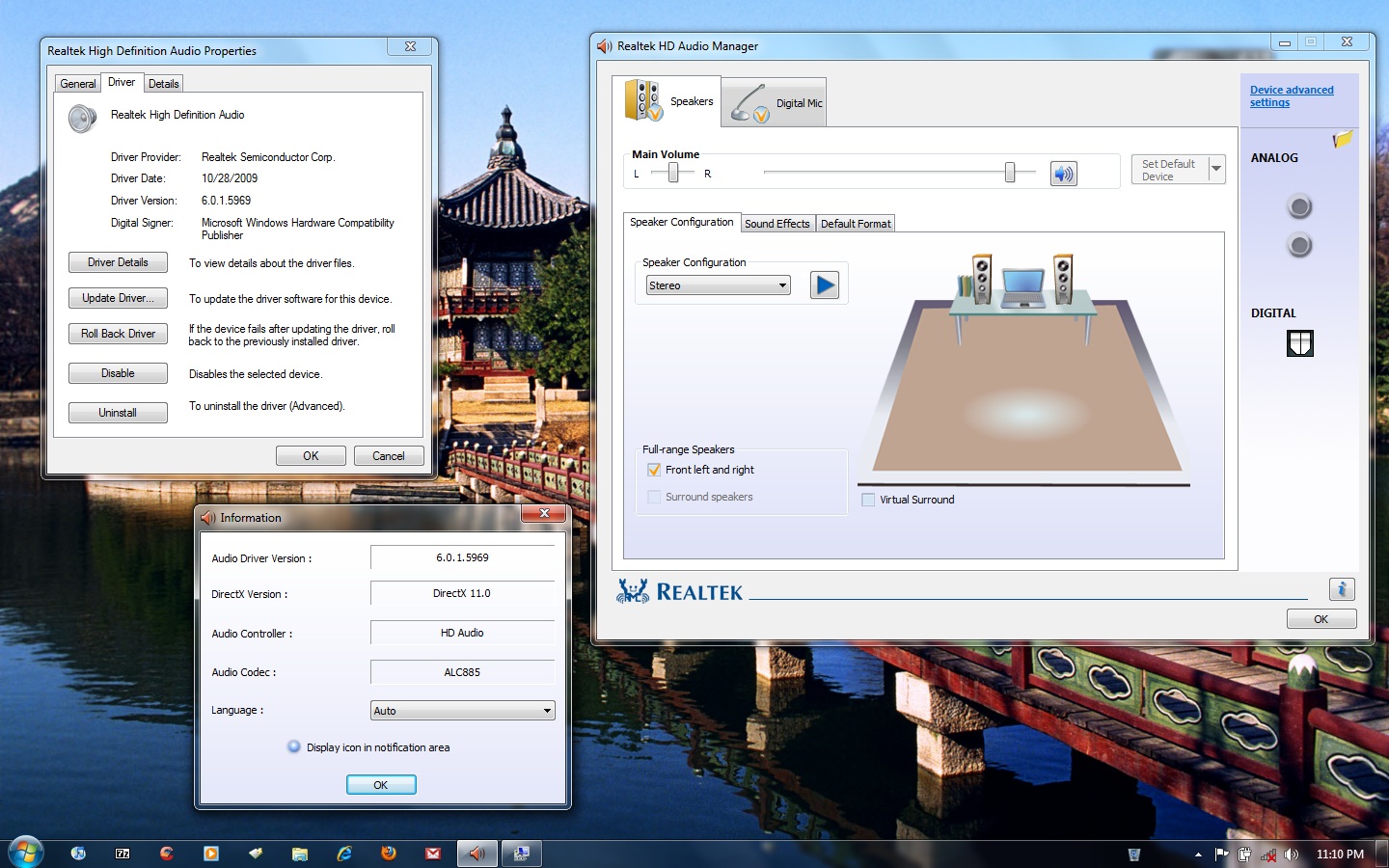
Task: Open volume icon in system tray
Action: point(1292,854)
